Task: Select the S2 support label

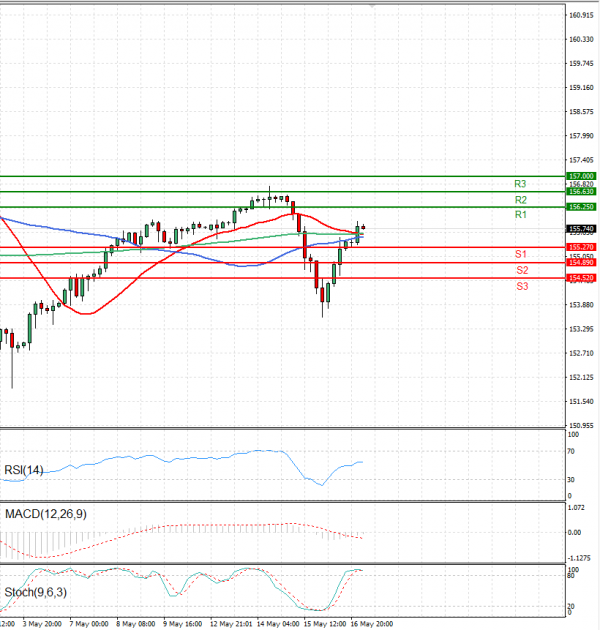Action: pyautogui.click(x=522, y=270)
